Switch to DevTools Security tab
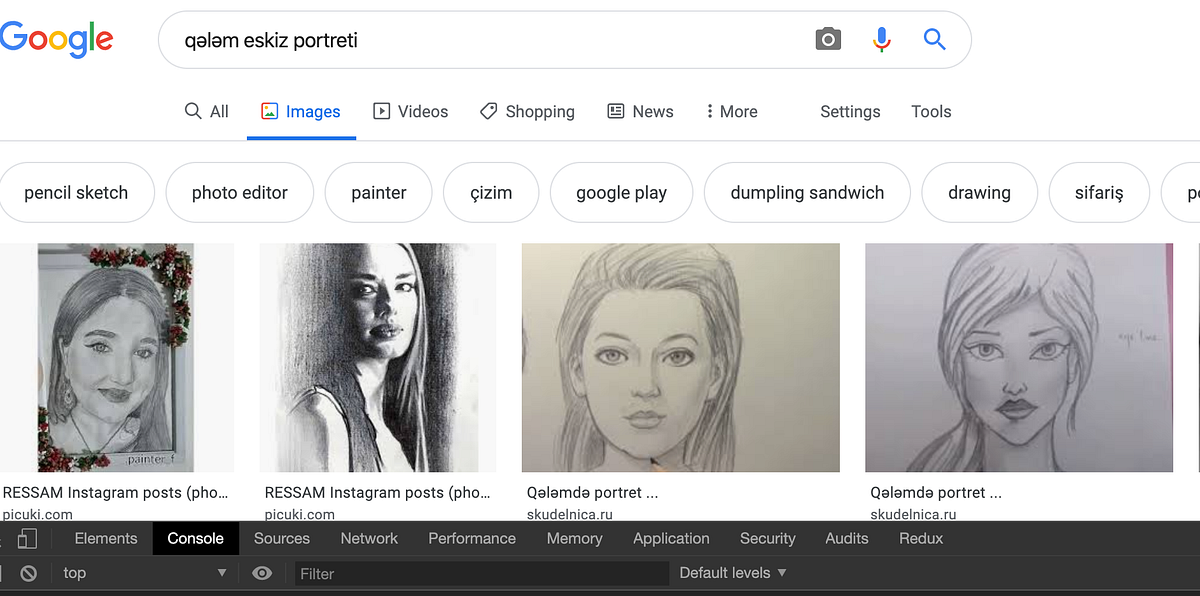 pos(767,538)
